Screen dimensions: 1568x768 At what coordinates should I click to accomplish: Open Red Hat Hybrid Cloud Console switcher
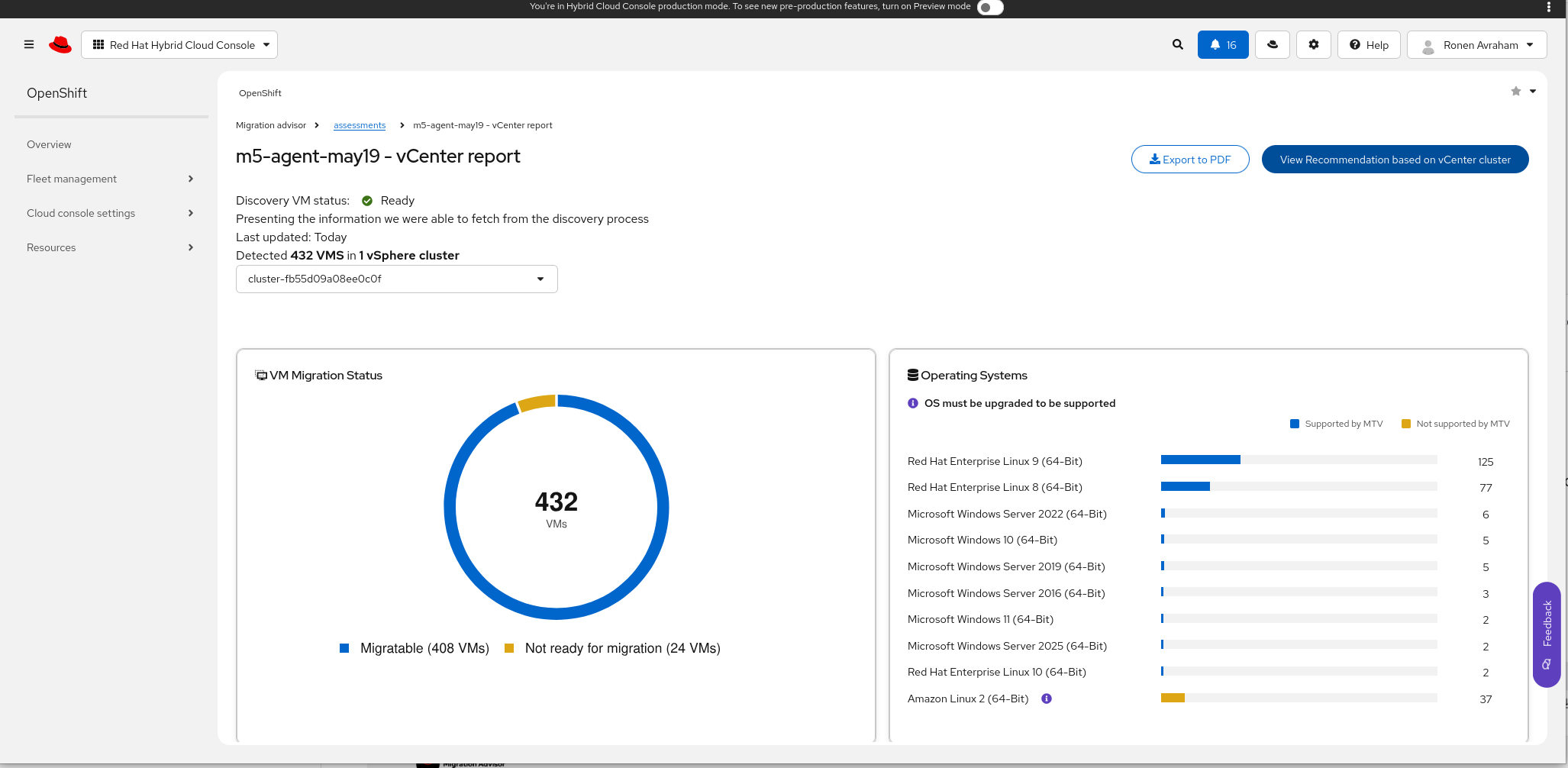[179, 44]
